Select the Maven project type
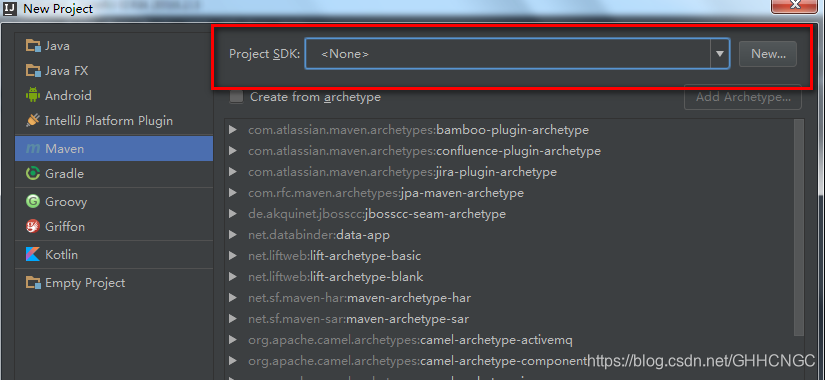 click(114, 149)
